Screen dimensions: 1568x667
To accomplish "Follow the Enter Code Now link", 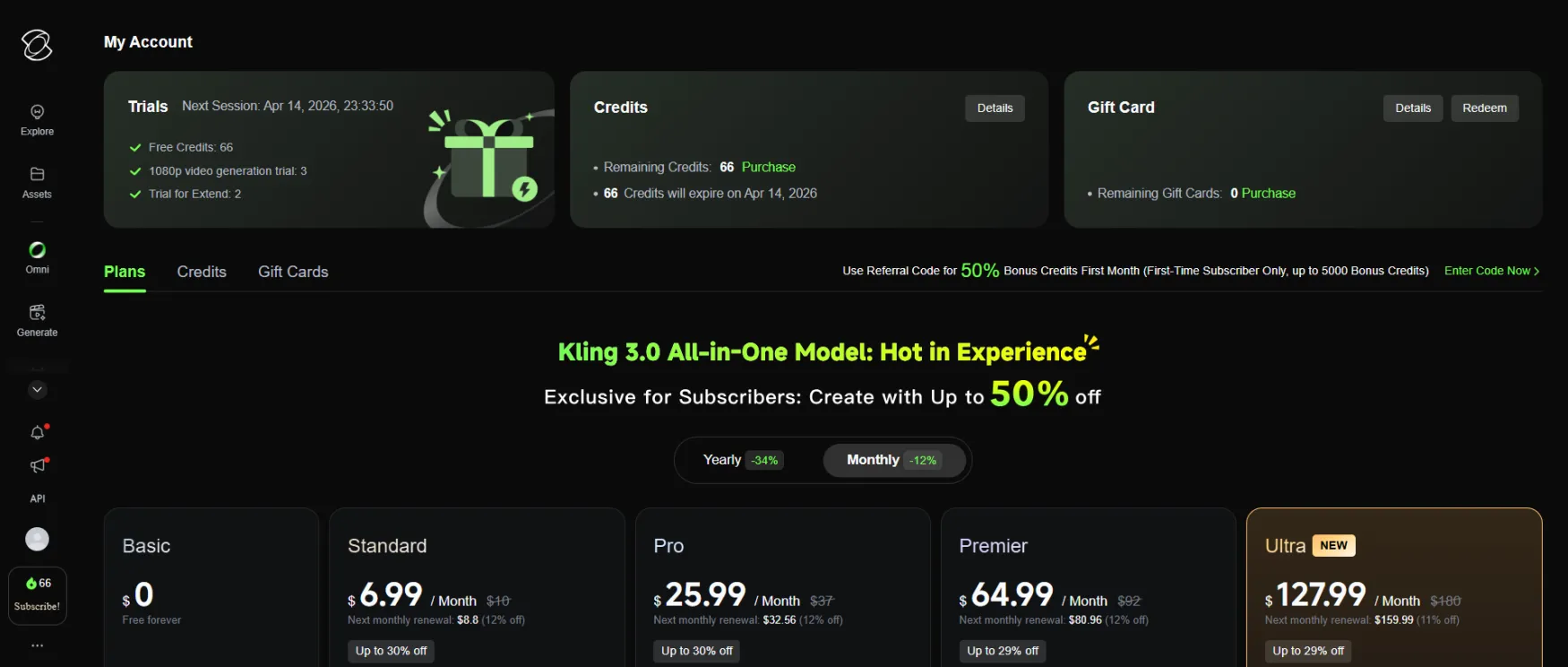I will tap(1489, 270).
